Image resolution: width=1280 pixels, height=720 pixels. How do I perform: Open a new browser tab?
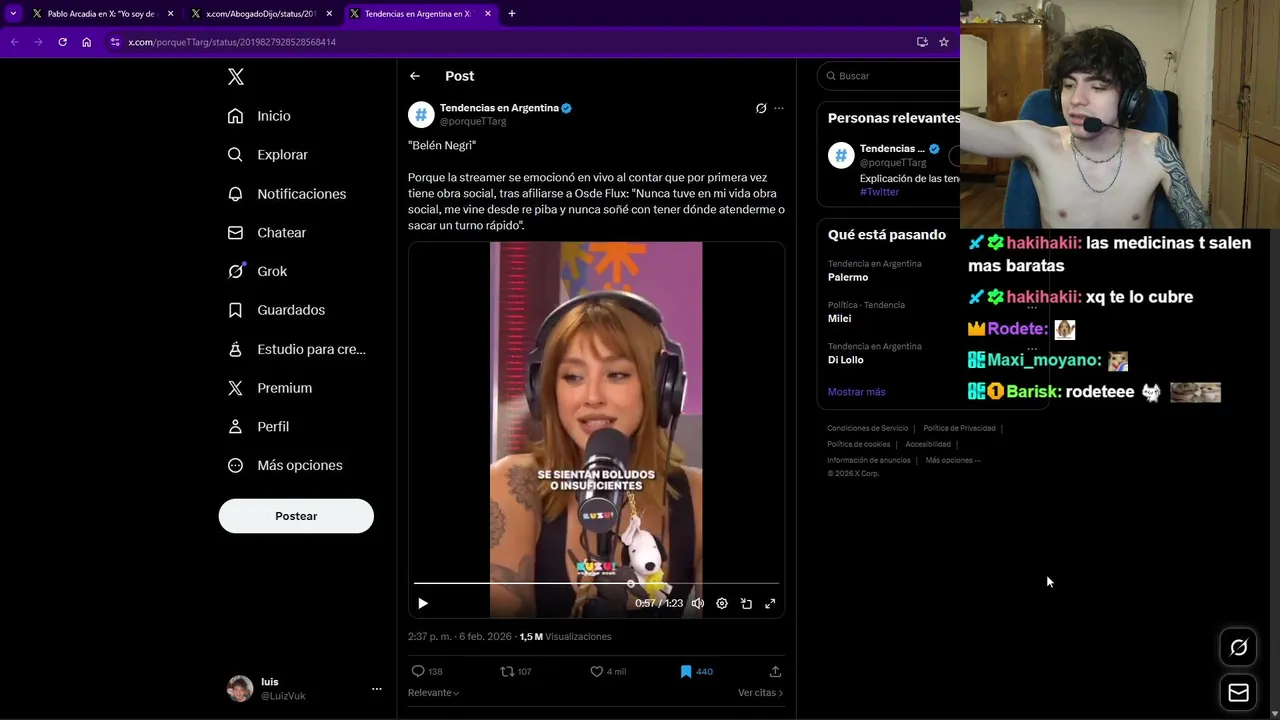[x=512, y=14]
